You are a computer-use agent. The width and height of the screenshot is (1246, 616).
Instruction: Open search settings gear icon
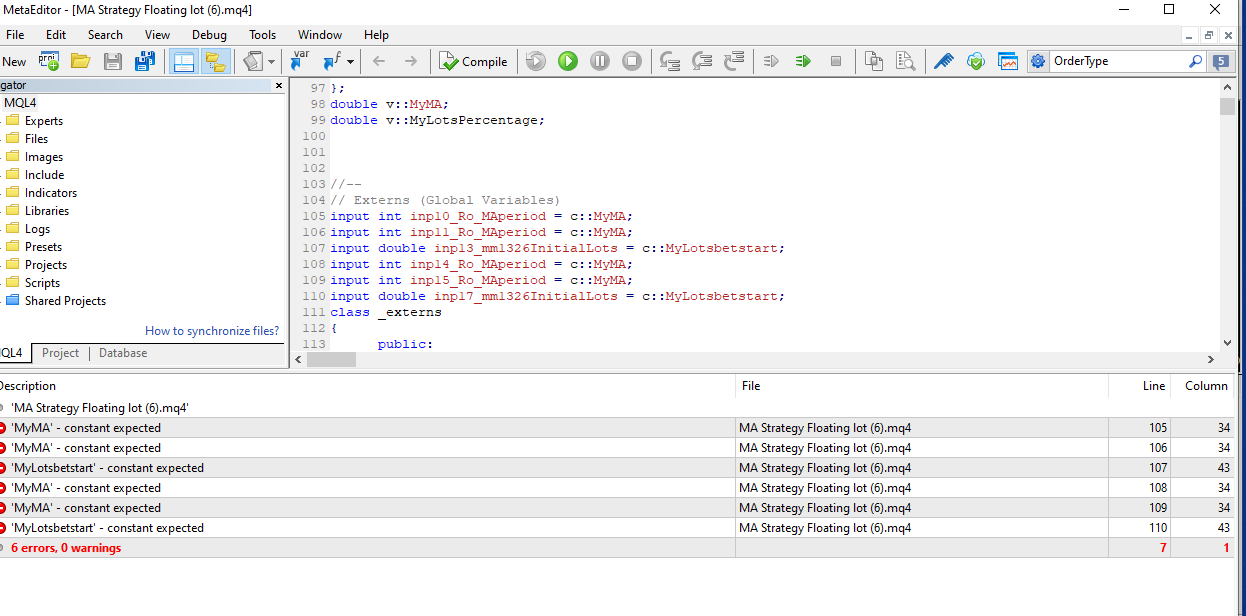(1038, 61)
